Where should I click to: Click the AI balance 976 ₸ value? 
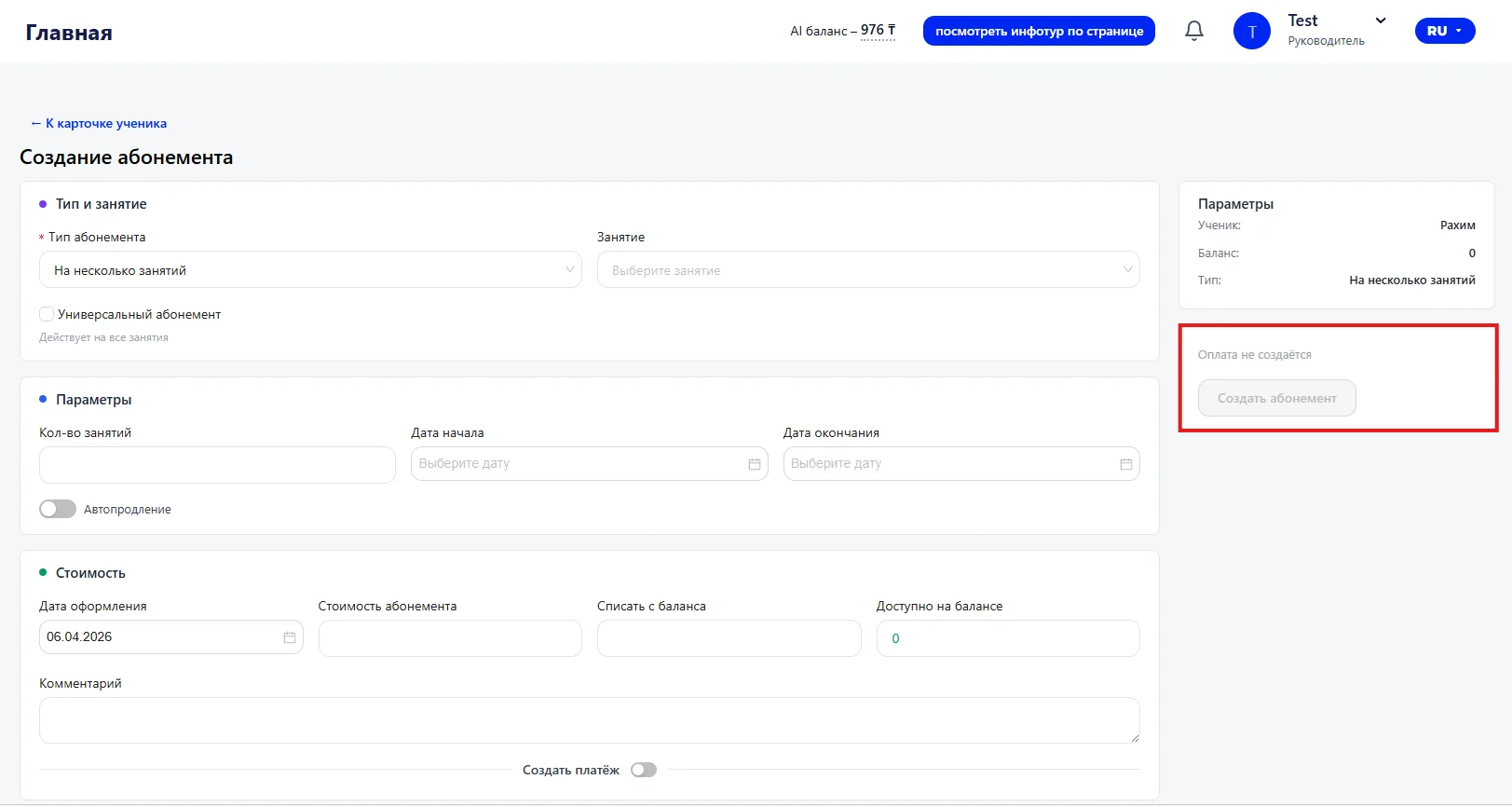[878, 31]
